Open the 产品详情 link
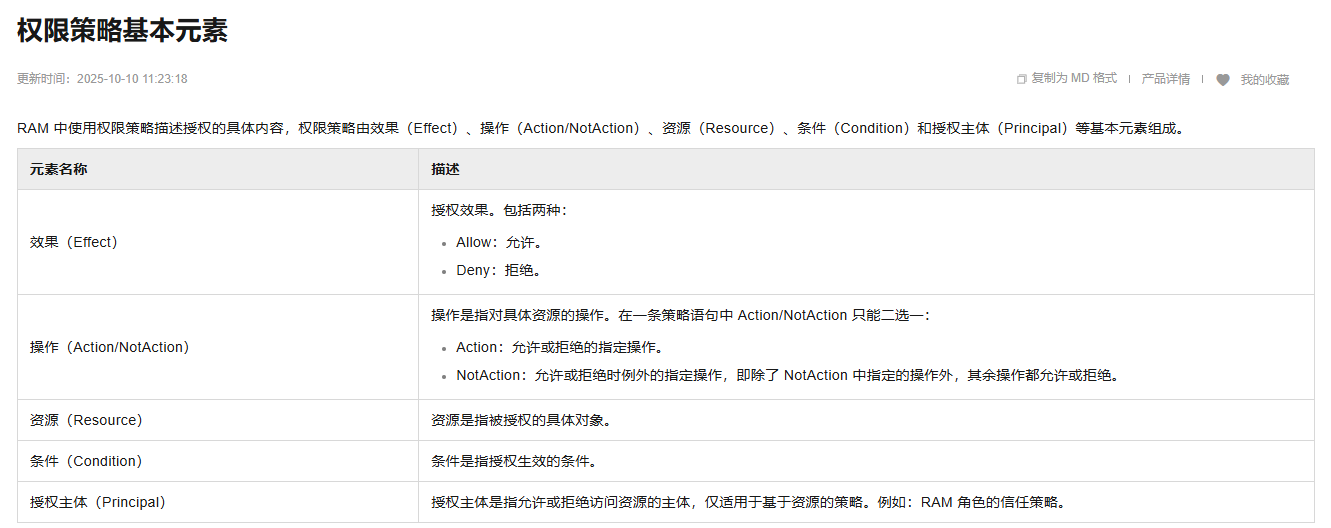Screen dimensions: 1331x528 pos(1165,79)
